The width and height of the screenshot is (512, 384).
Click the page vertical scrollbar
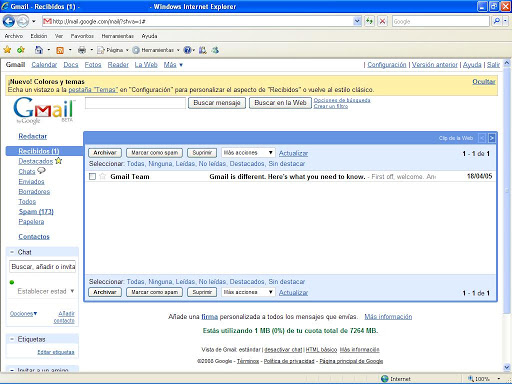[x=507, y=190]
